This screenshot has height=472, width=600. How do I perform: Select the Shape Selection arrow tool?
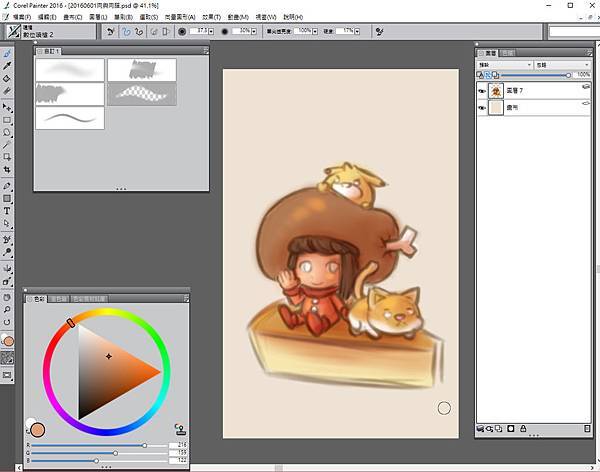[x=7, y=223]
